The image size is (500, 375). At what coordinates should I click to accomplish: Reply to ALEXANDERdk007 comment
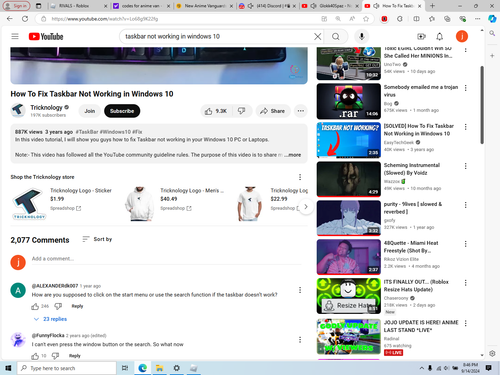[77, 306]
